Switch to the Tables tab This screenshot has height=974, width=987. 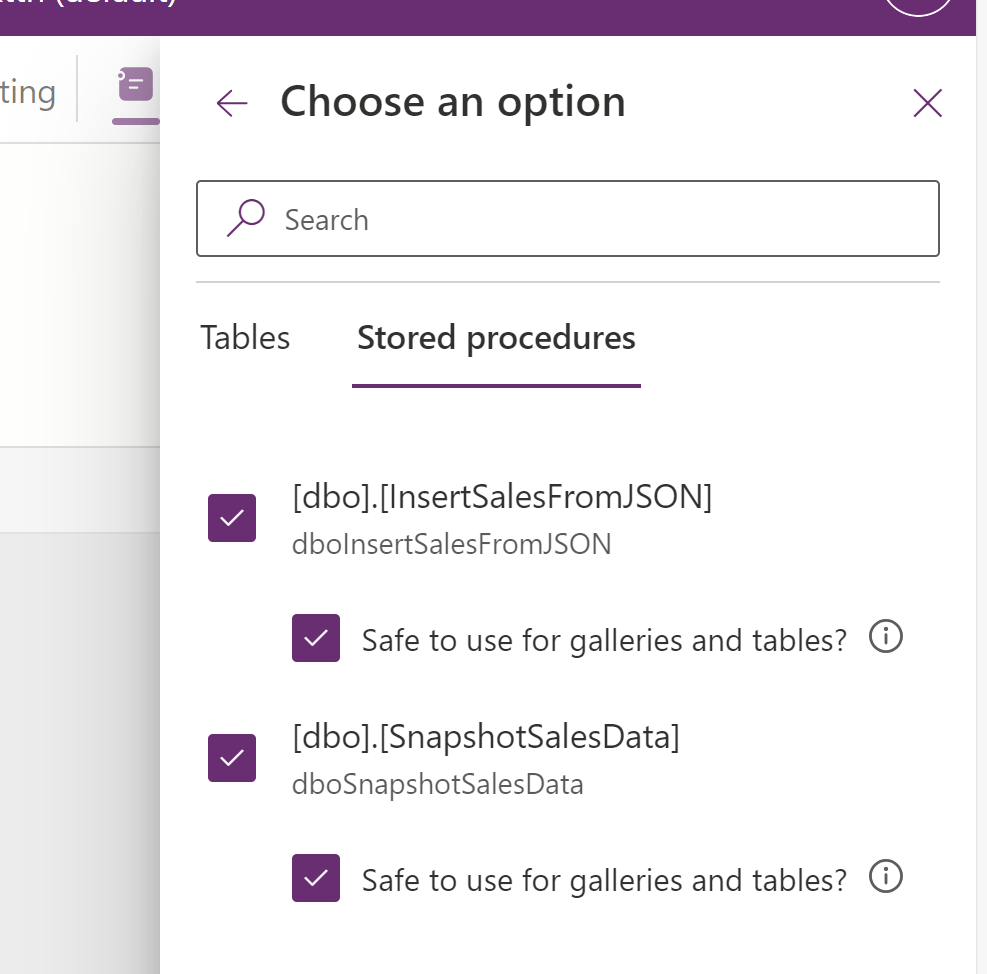[x=244, y=338]
